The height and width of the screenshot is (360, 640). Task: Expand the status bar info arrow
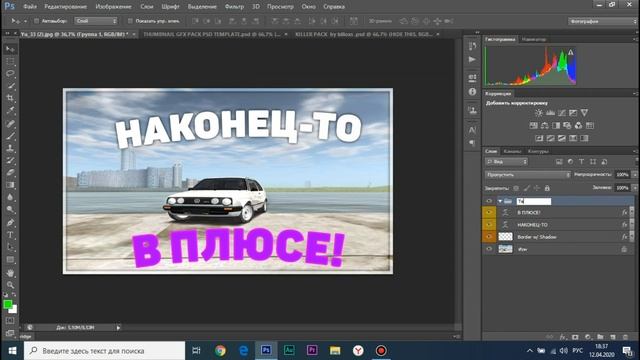(x=118, y=327)
